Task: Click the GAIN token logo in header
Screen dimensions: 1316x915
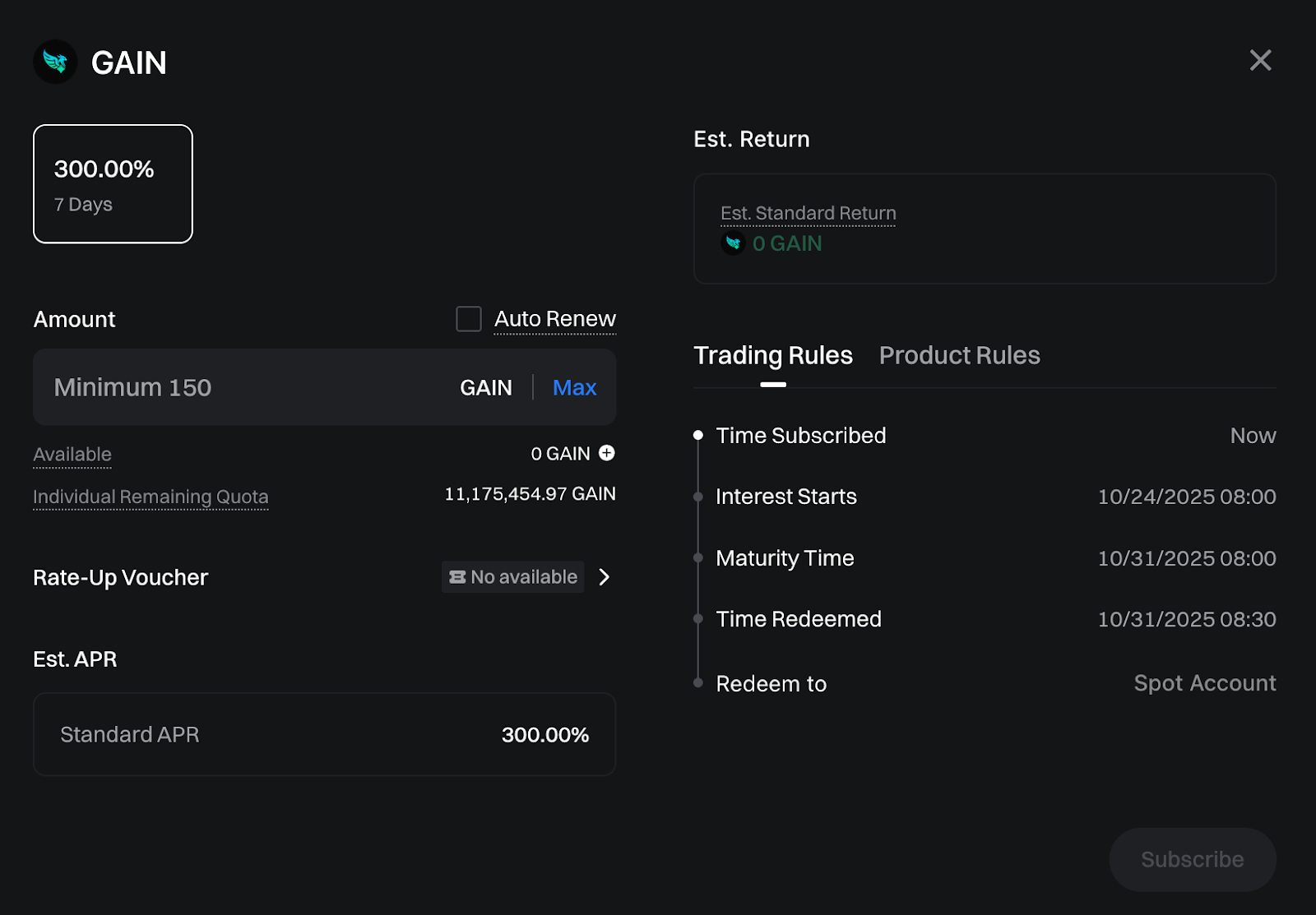Action: (55, 62)
